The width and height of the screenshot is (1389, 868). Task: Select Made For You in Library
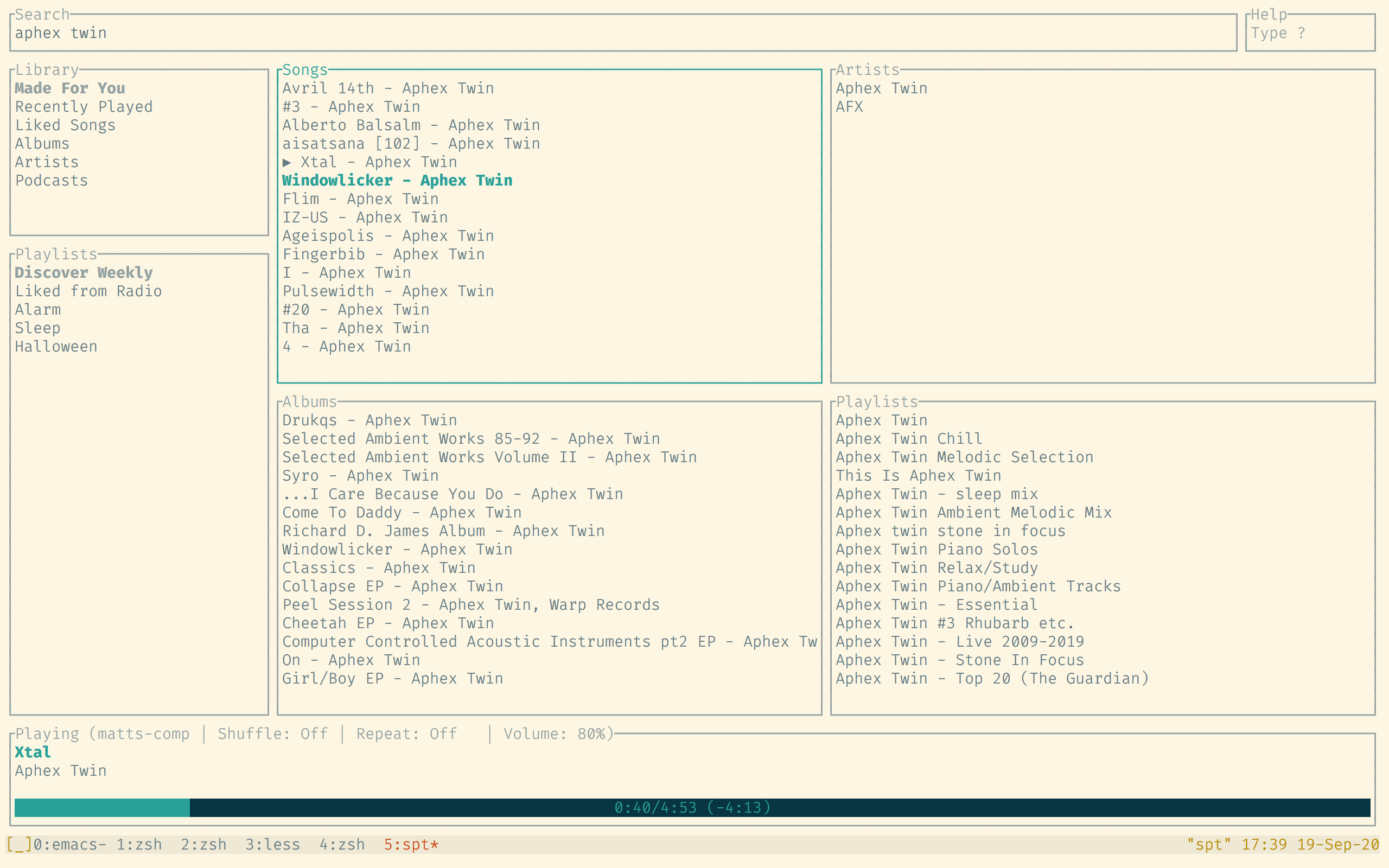click(x=70, y=88)
